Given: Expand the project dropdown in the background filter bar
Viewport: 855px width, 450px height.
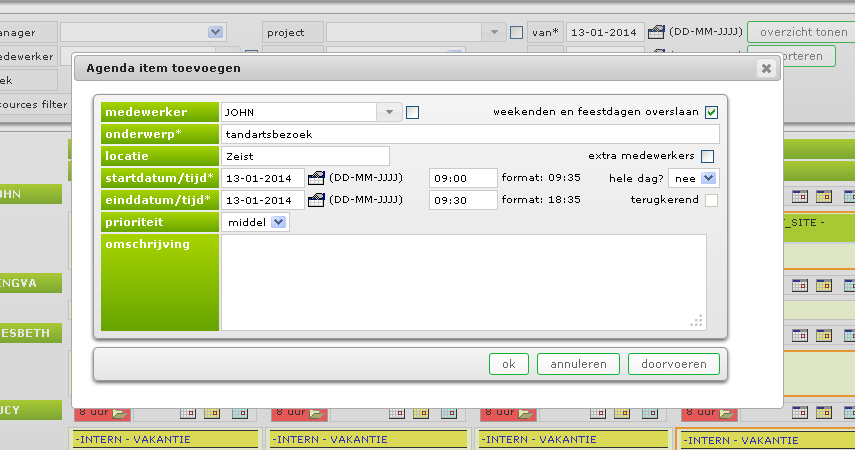Looking at the screenshot, I should click(494, 32).
